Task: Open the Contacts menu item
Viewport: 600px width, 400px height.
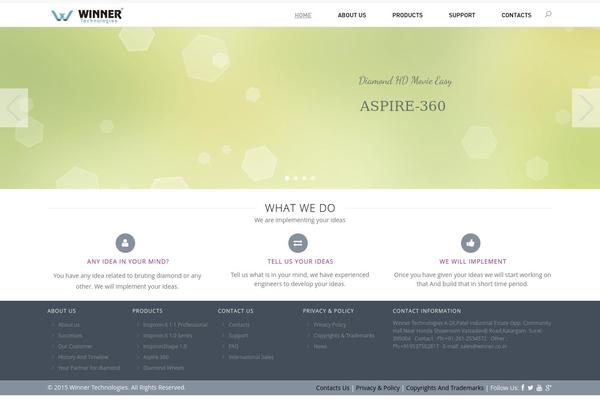Action: pyautogui.click(x=516, y=15)
